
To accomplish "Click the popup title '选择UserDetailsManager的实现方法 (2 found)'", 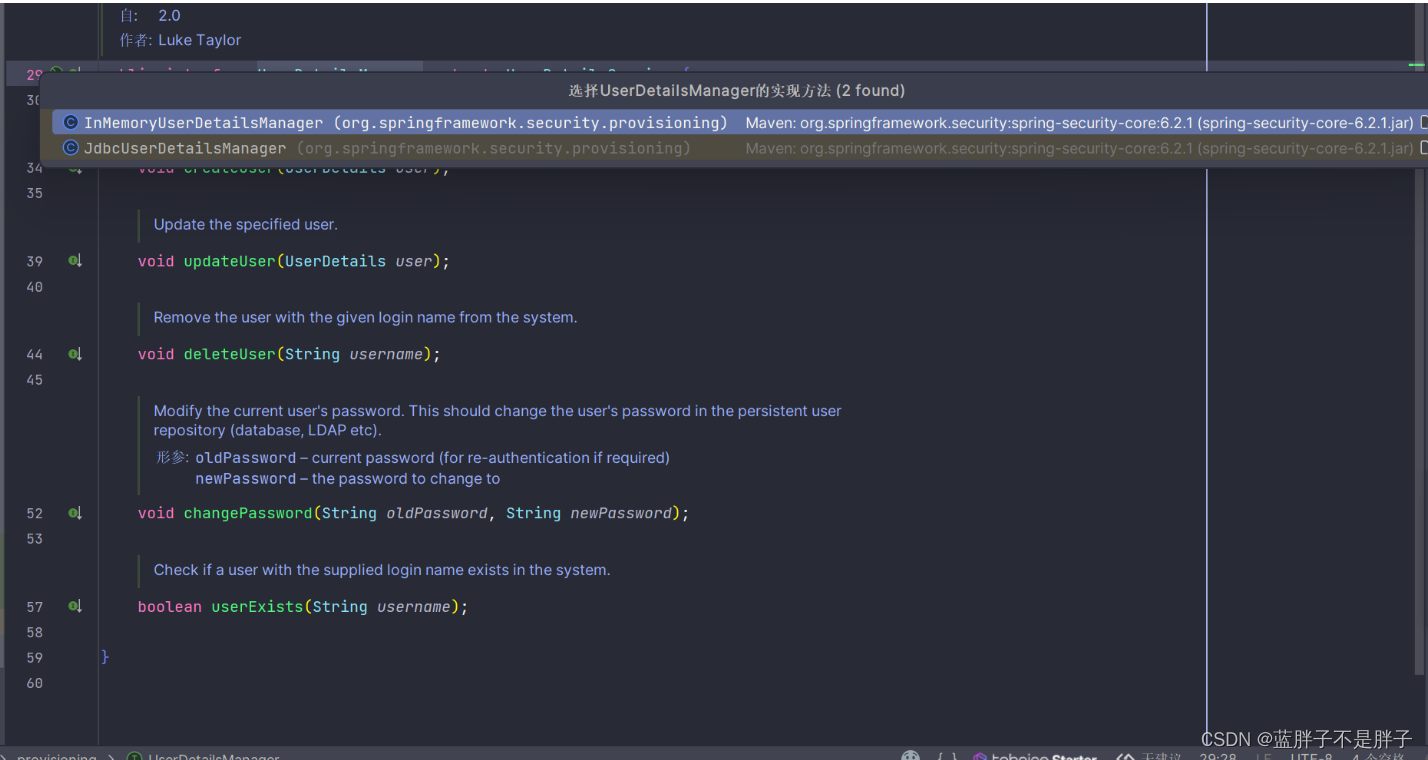I will (737, 91).
